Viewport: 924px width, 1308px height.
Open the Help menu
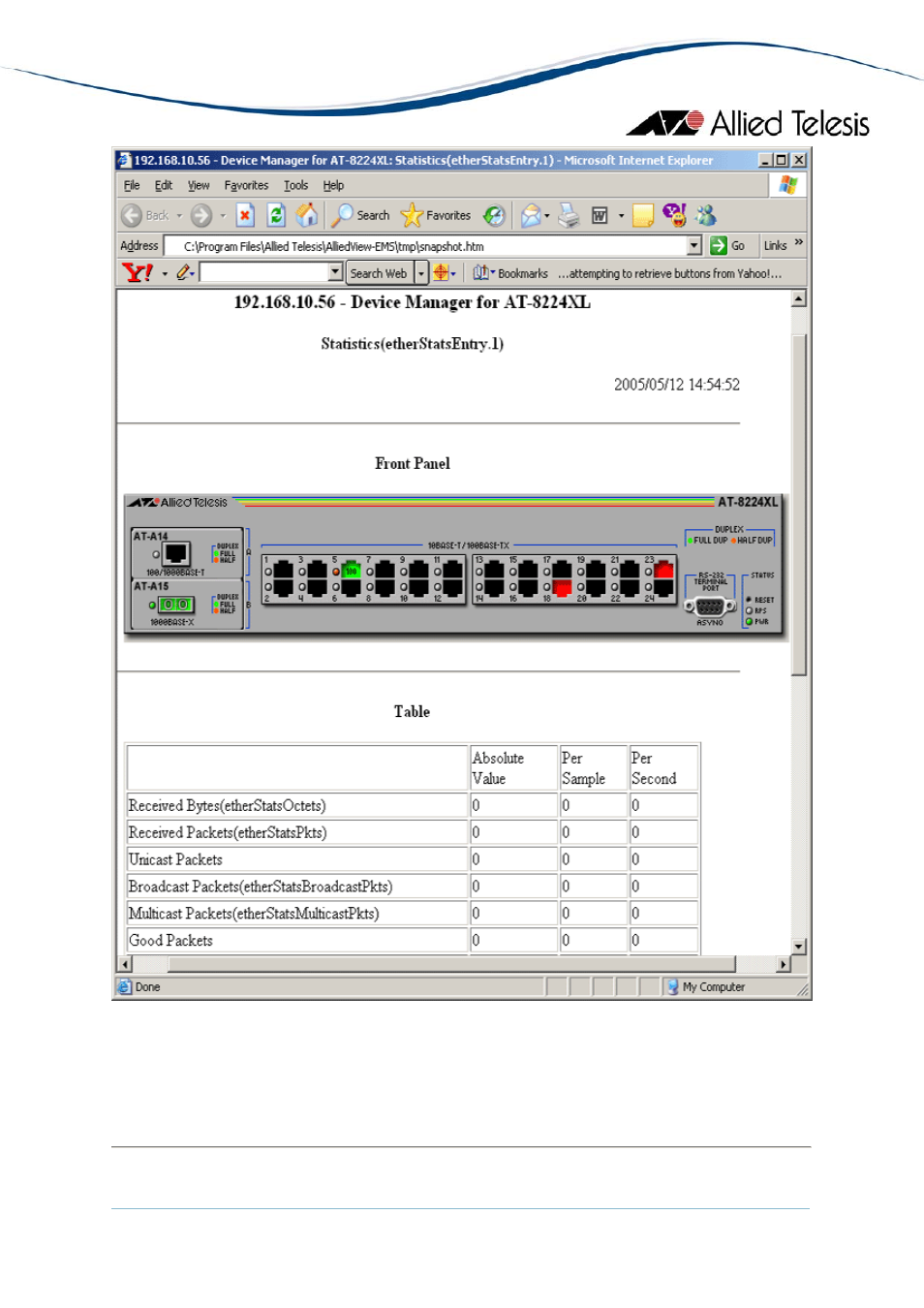point(333,185)
